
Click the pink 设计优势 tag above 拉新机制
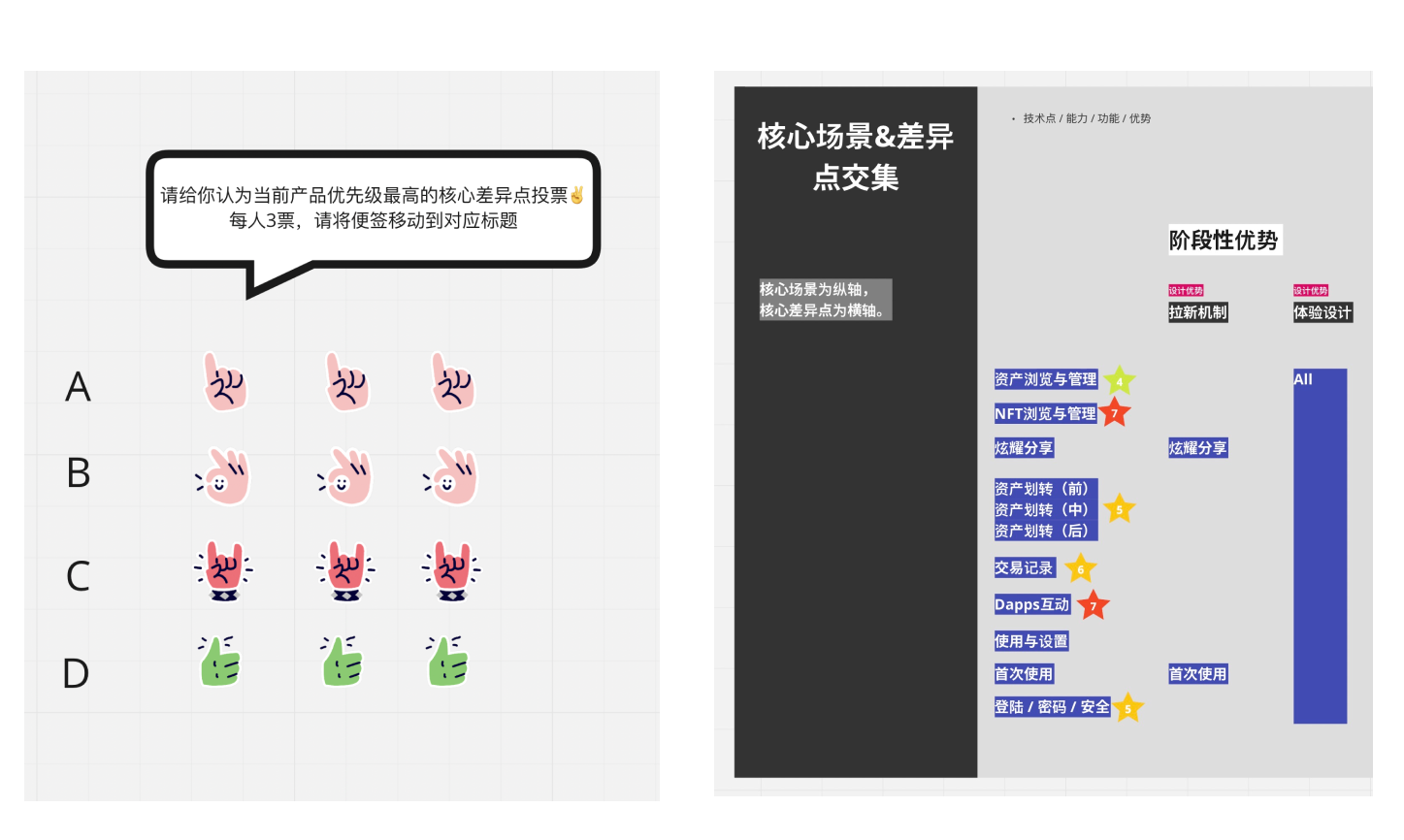[1185, 290]
